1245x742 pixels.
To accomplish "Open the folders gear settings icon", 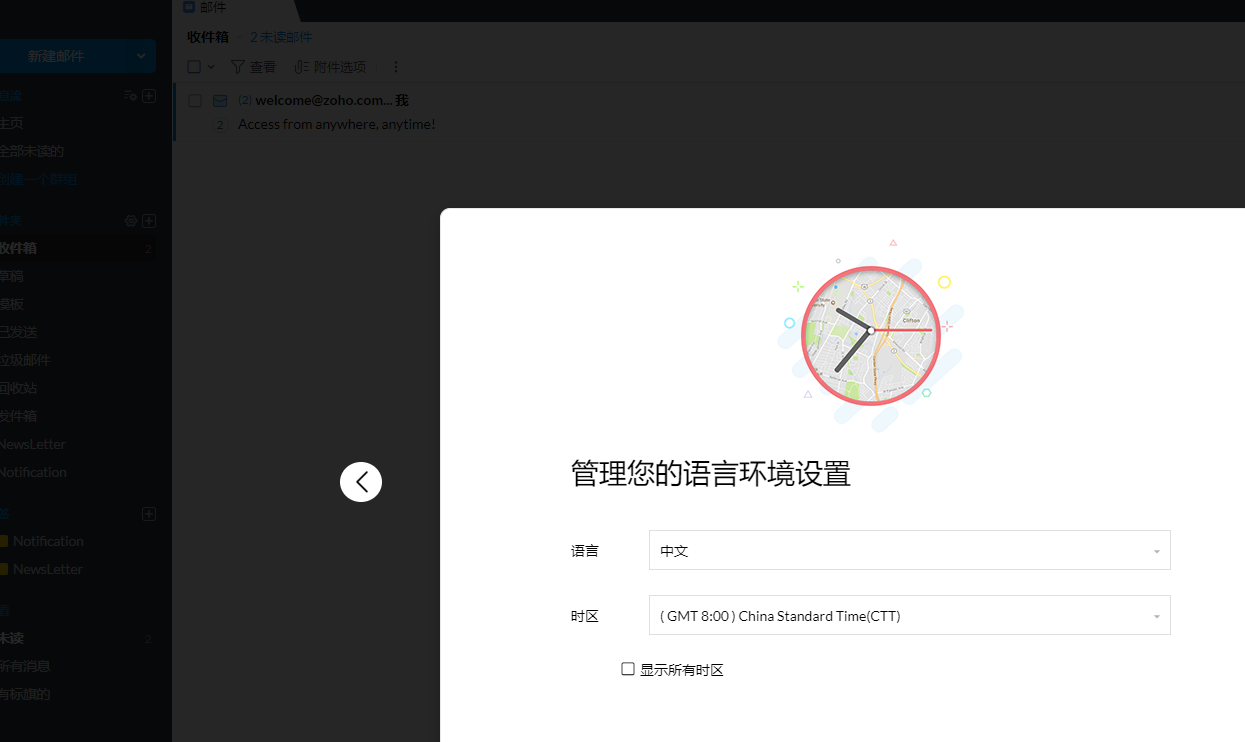I will [130, 220].
